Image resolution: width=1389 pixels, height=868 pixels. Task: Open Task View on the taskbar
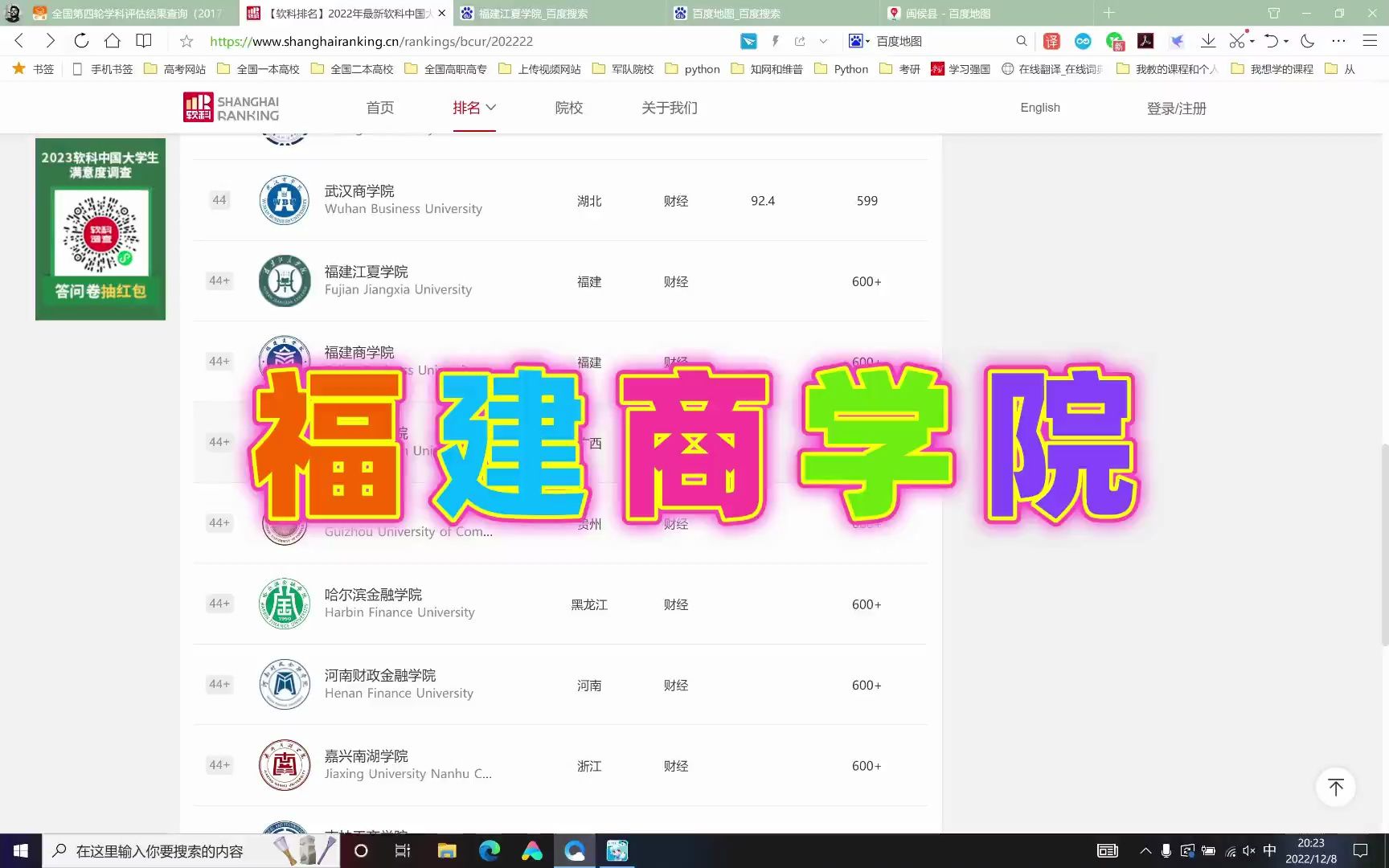(x=403, y=850)
